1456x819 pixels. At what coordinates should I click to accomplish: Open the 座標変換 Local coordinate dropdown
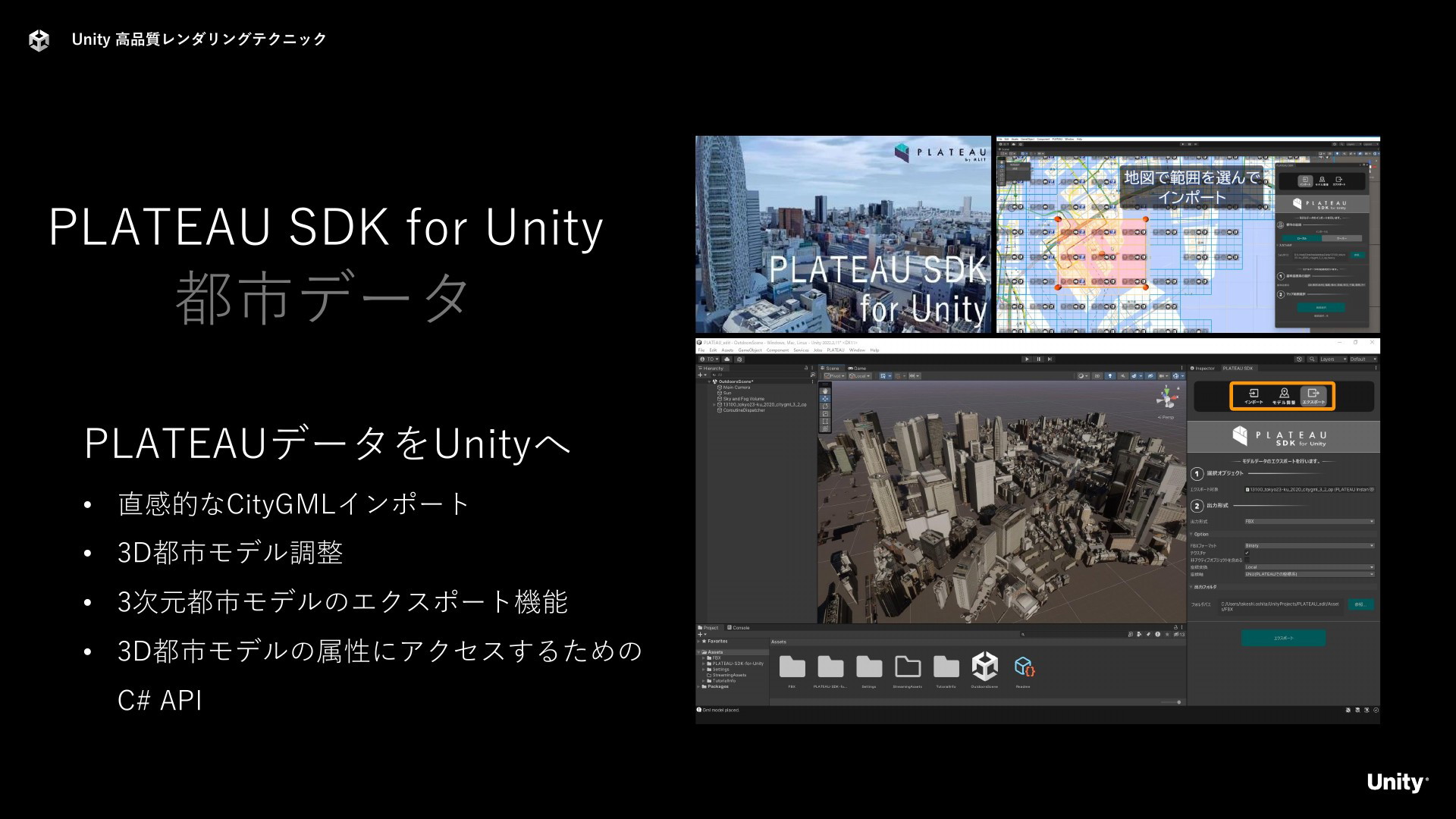(1310, 567)
